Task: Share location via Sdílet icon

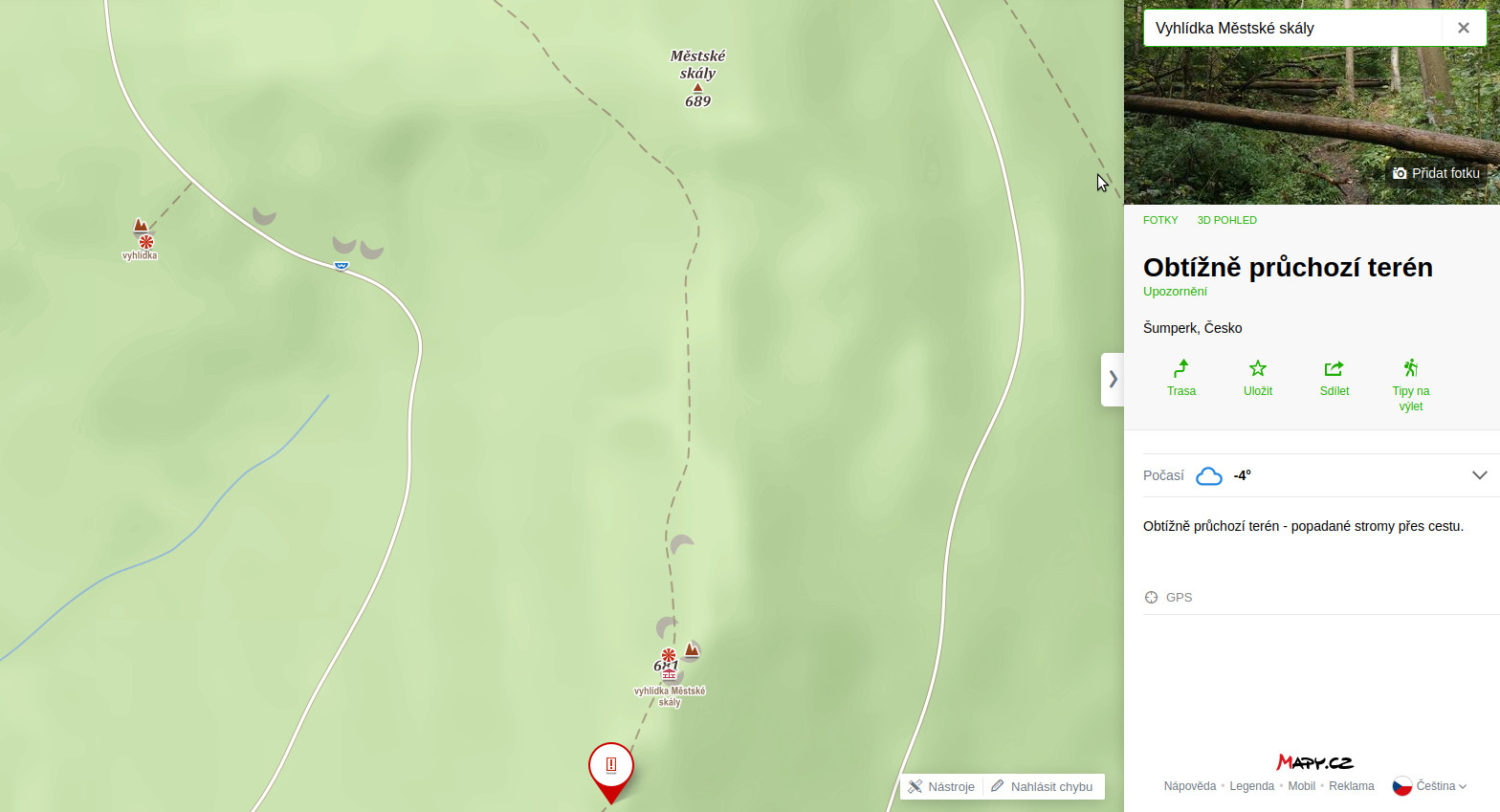Action: 1334,368
